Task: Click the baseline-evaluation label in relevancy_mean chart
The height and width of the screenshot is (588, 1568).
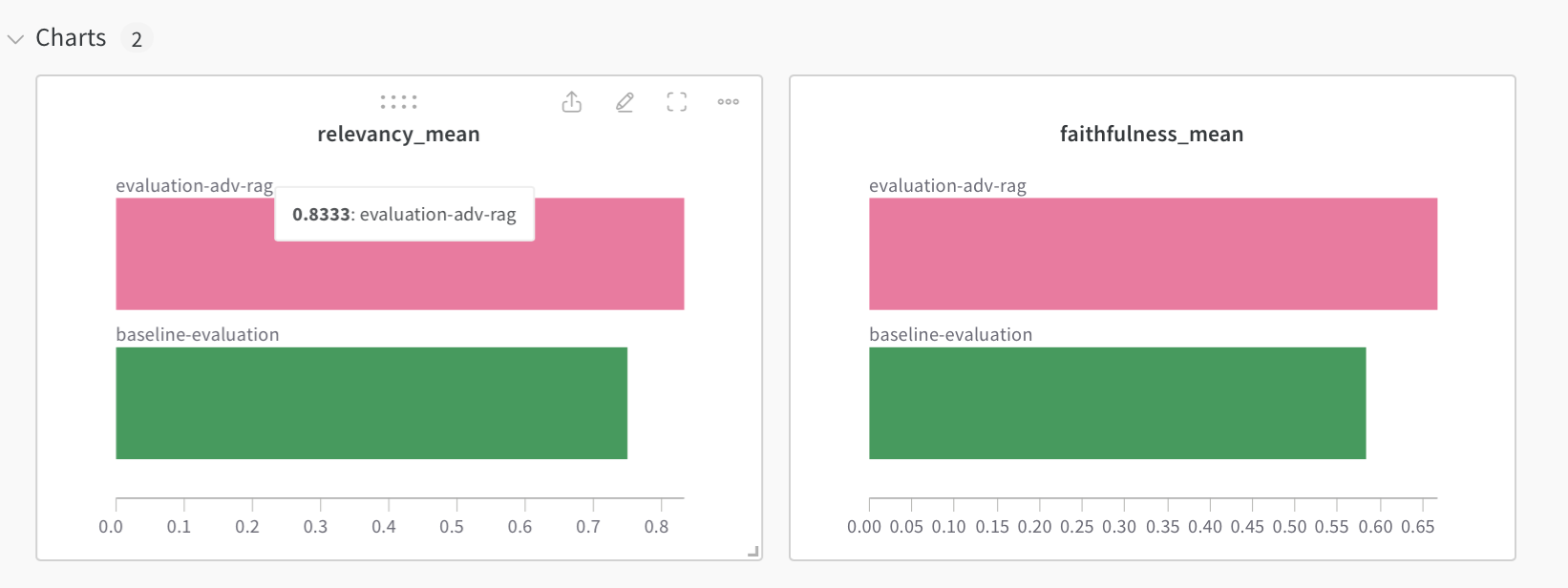Action: pyautogui.click(x=198, y=335)
